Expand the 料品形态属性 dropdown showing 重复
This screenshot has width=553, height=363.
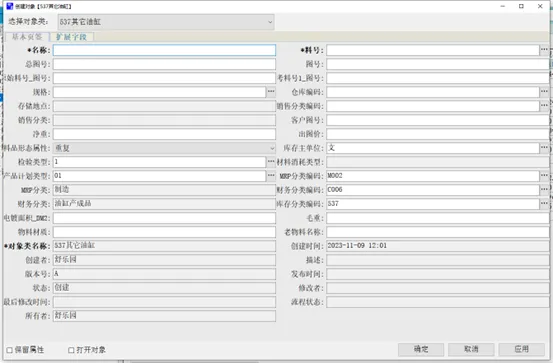tap(164, 148)
